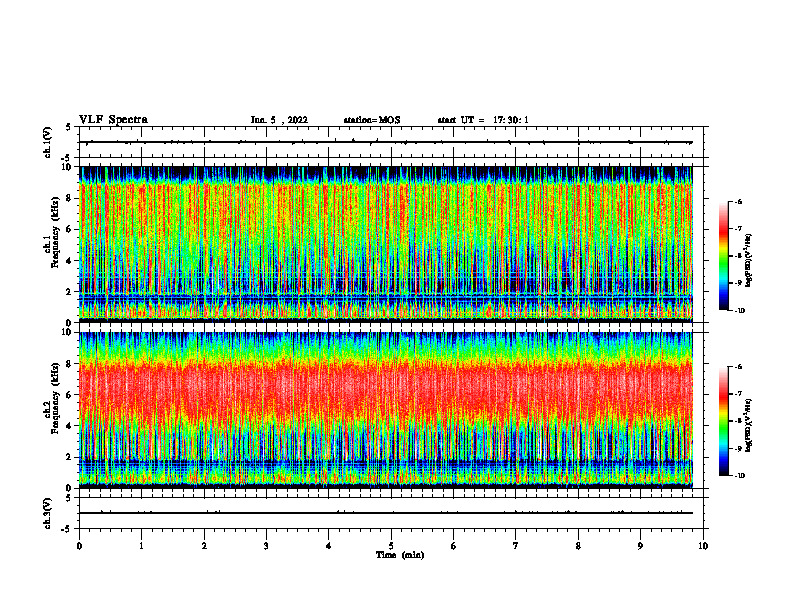Click the "-8" label on ch.1 colorbar

(x=737, y=256)
